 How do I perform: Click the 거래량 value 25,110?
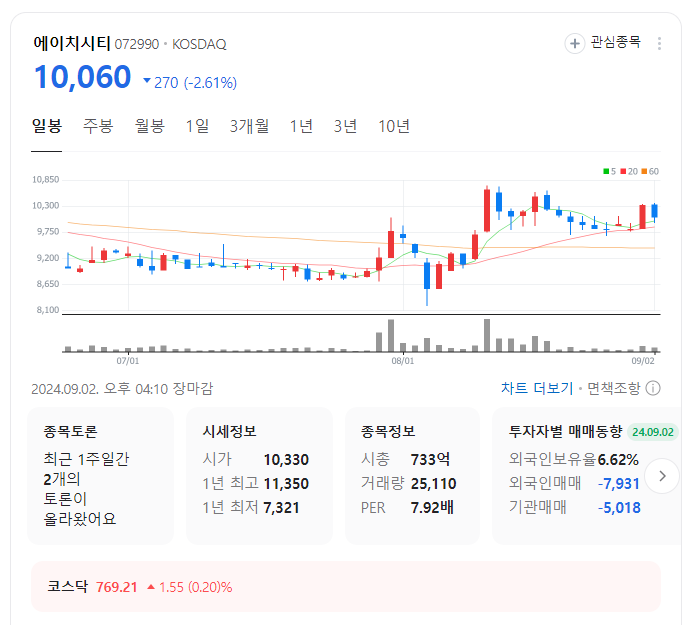[x=434, y=484]
